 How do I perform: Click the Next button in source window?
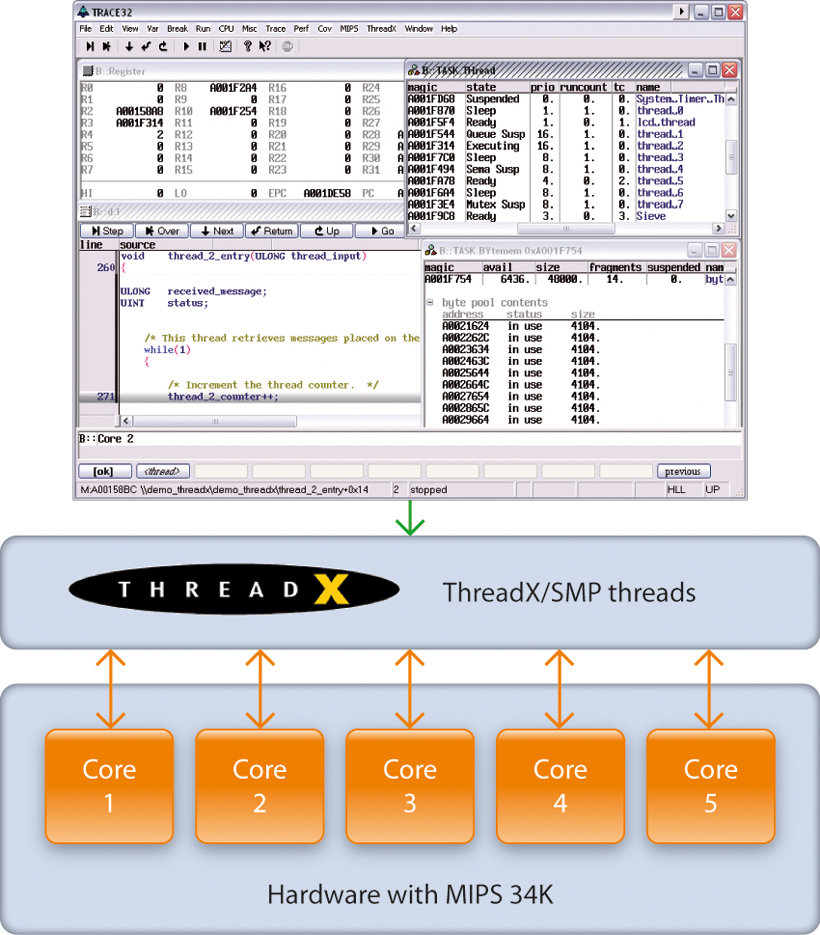coord(216,231)
